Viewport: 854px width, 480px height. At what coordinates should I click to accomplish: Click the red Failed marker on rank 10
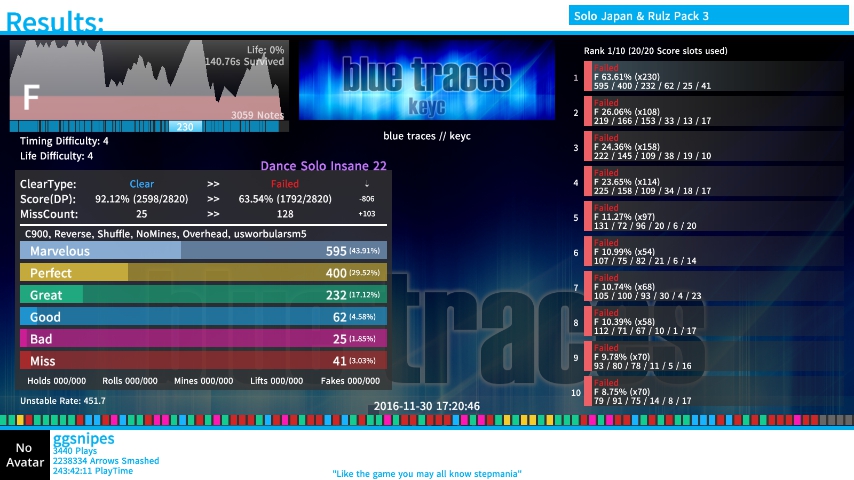point(588,392)
